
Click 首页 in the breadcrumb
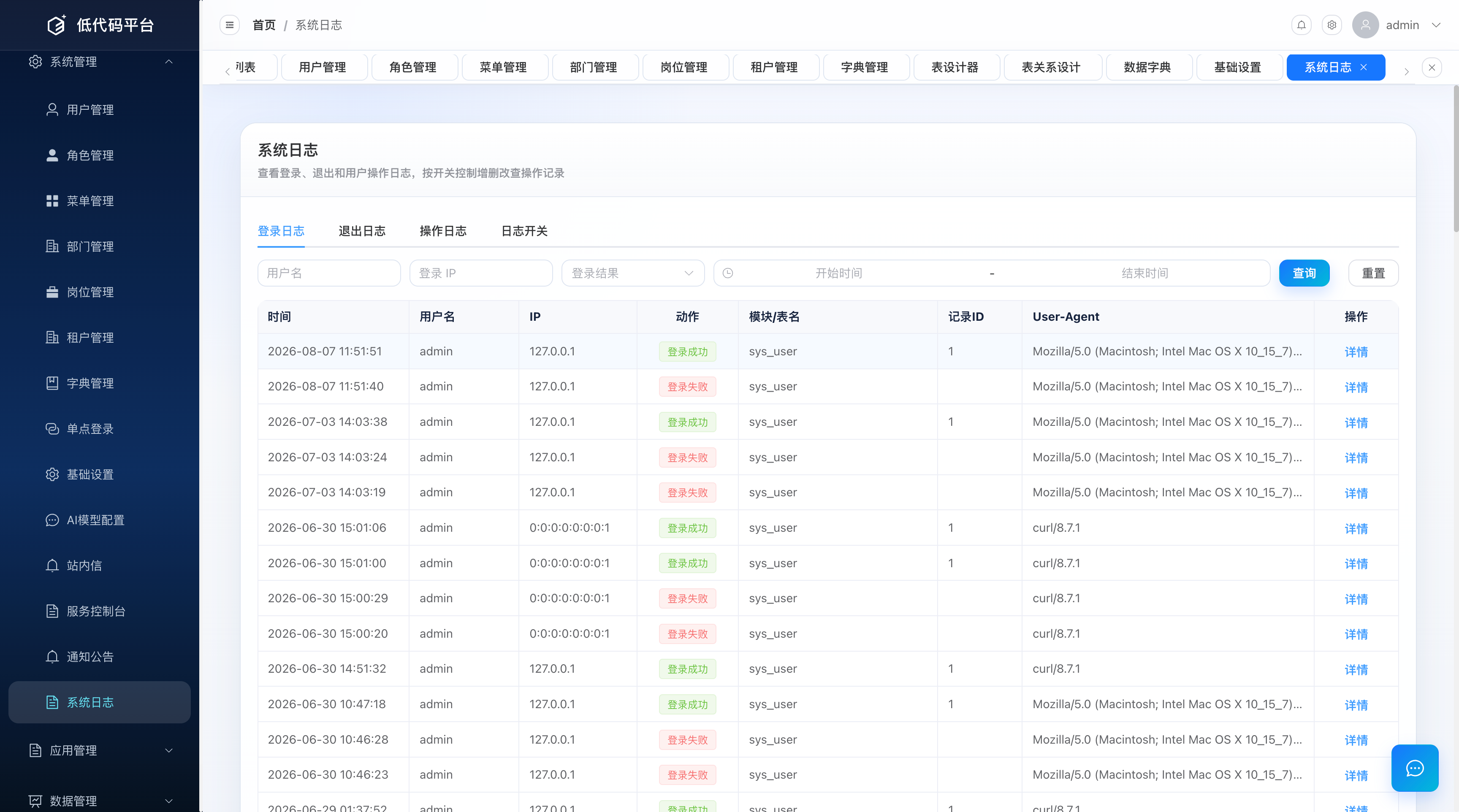[x=264, y=25]
